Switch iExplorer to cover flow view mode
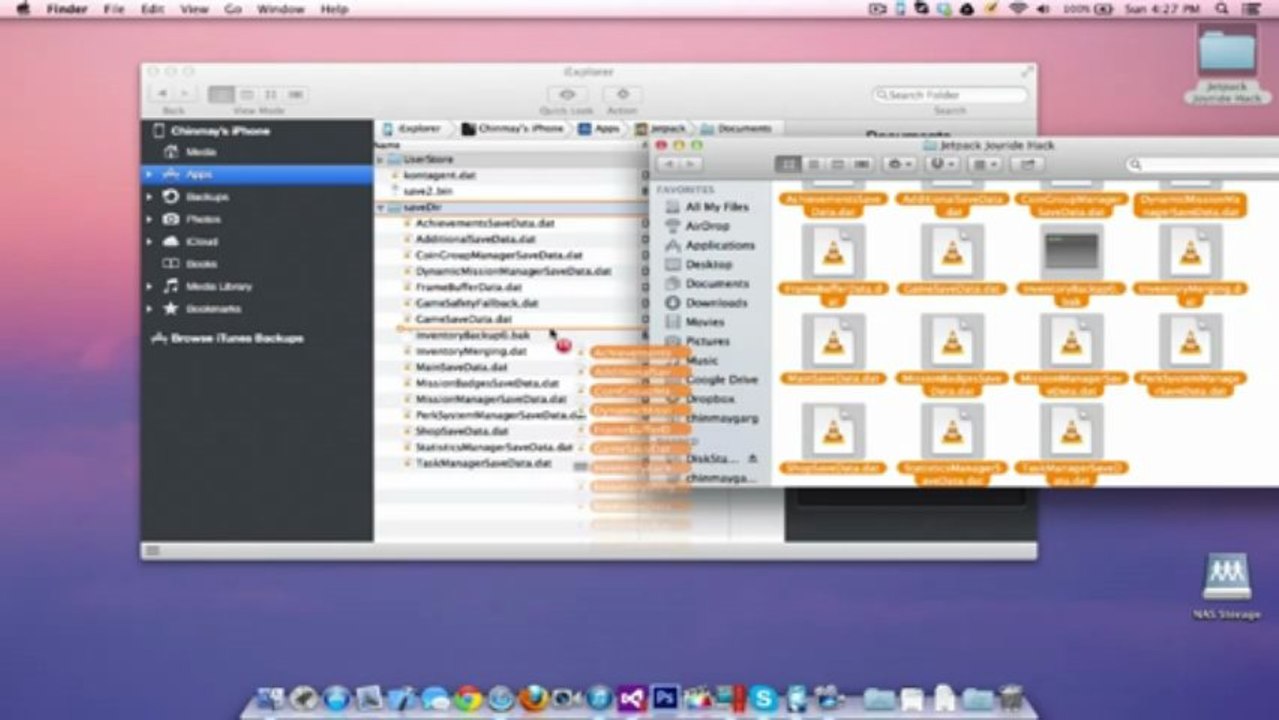The image size is (1279, 720). click(x=295, y=94)
